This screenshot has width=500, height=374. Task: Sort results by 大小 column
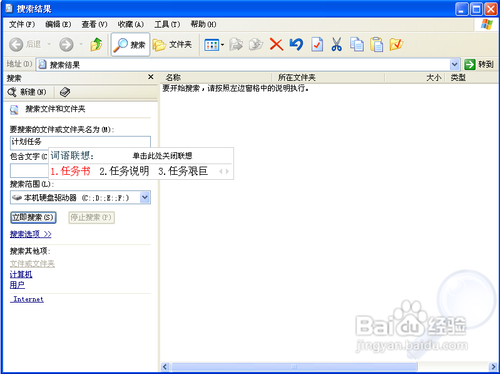[x=415, y=77]
